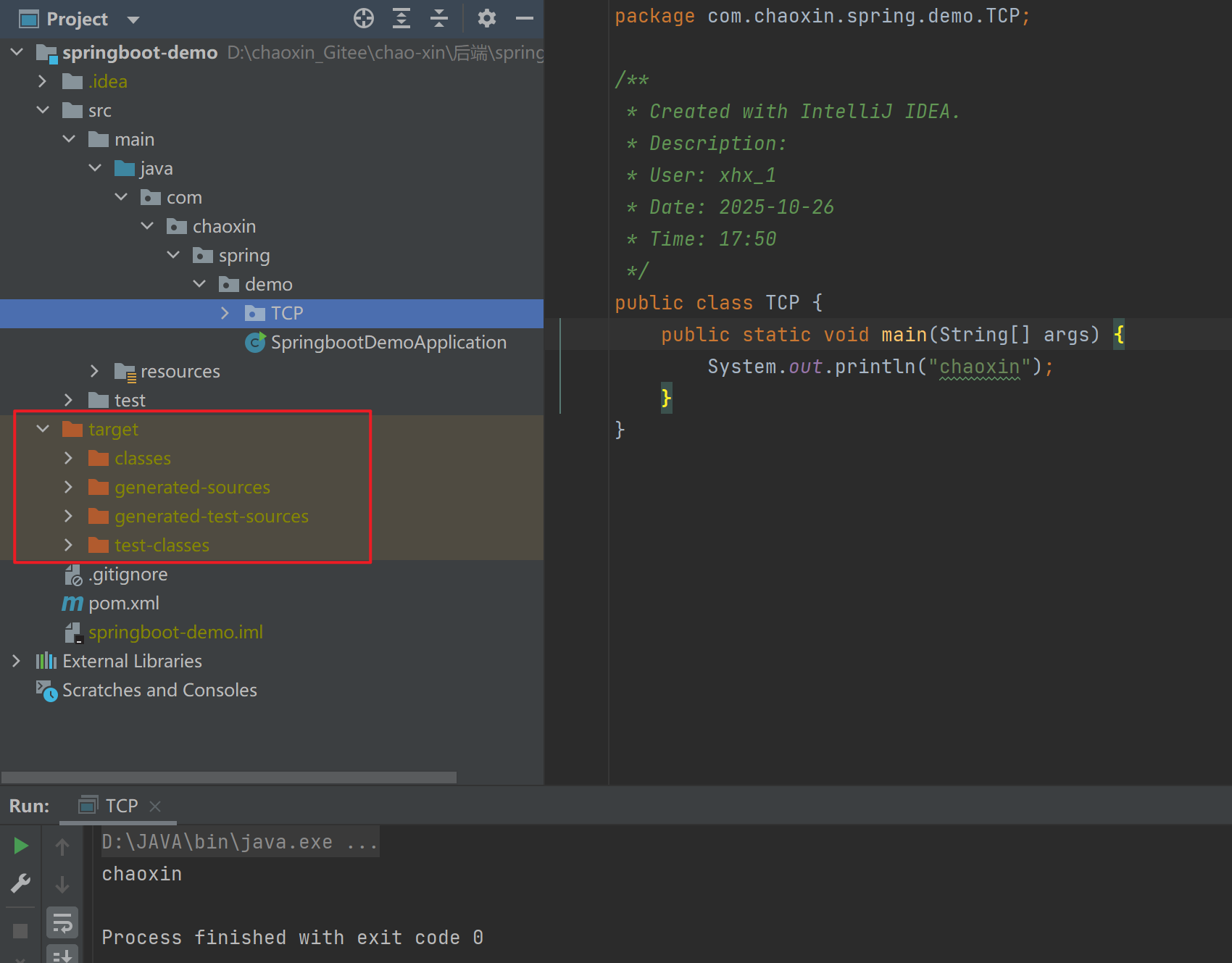Viewport: 1232px width, 963px height.
Task: Expand the generated-sources folder
Action: click(68, 487)
